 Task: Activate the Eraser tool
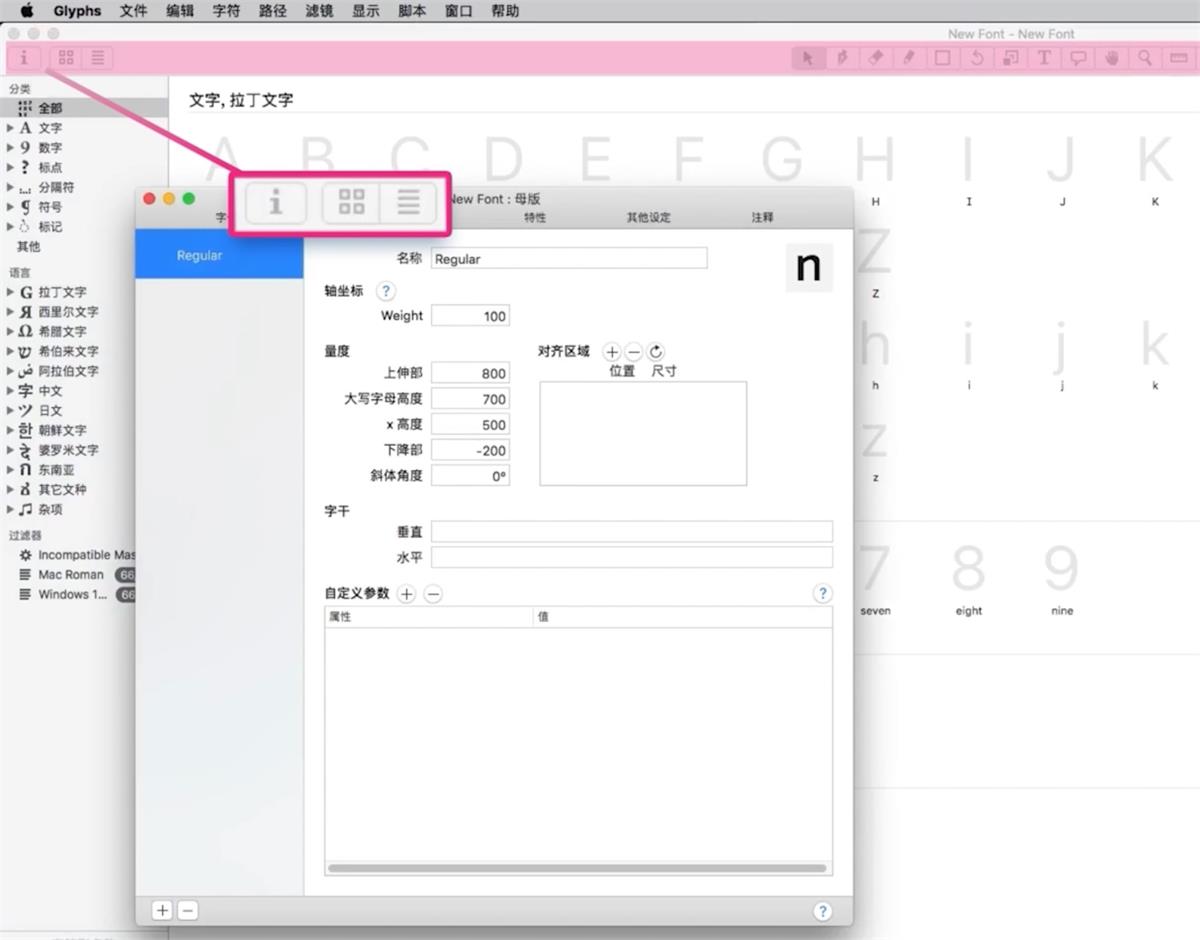point(876,58)
